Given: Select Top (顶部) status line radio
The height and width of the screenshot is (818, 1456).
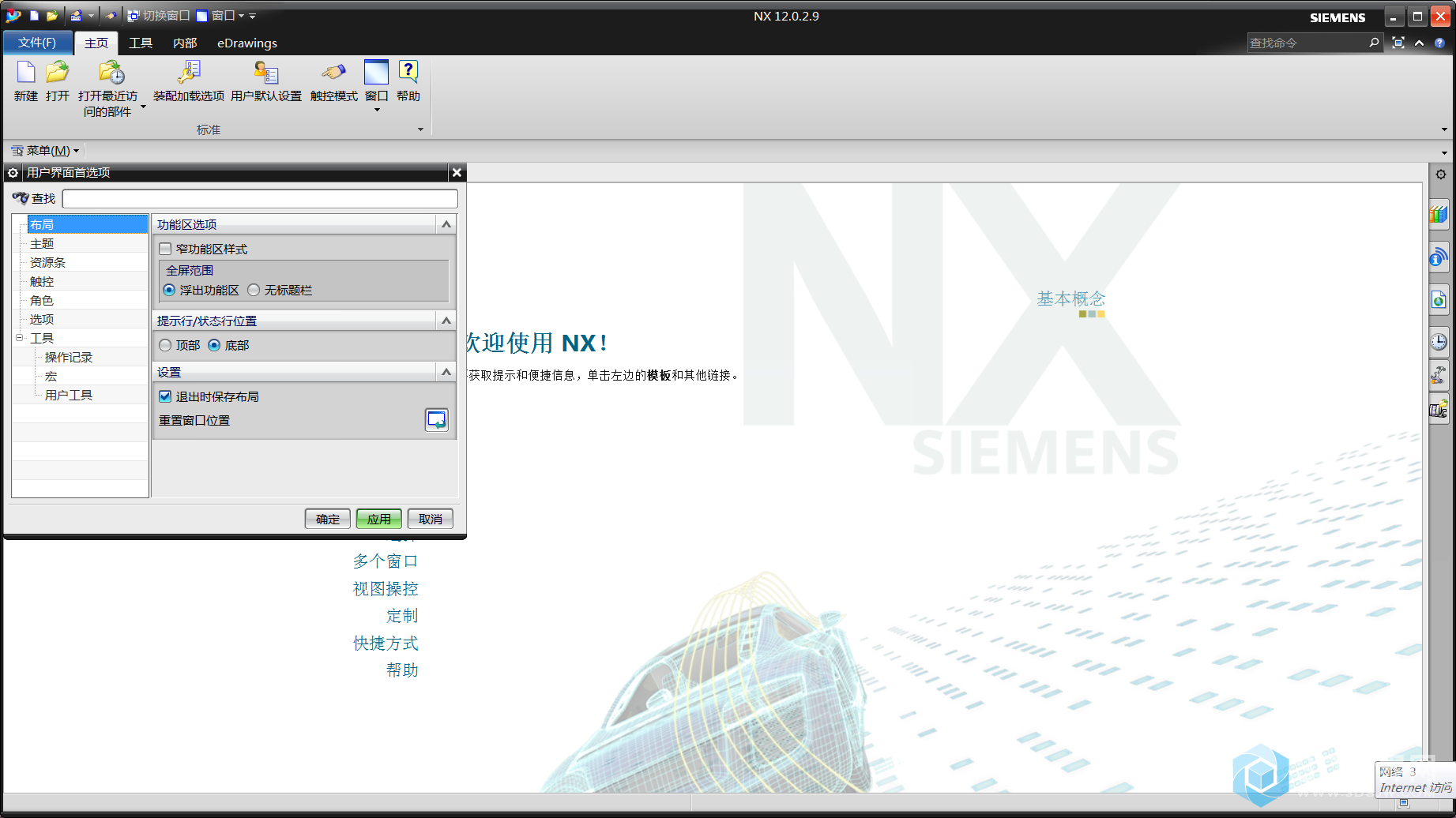Looking at the screenshot, I should pos(165,345).
